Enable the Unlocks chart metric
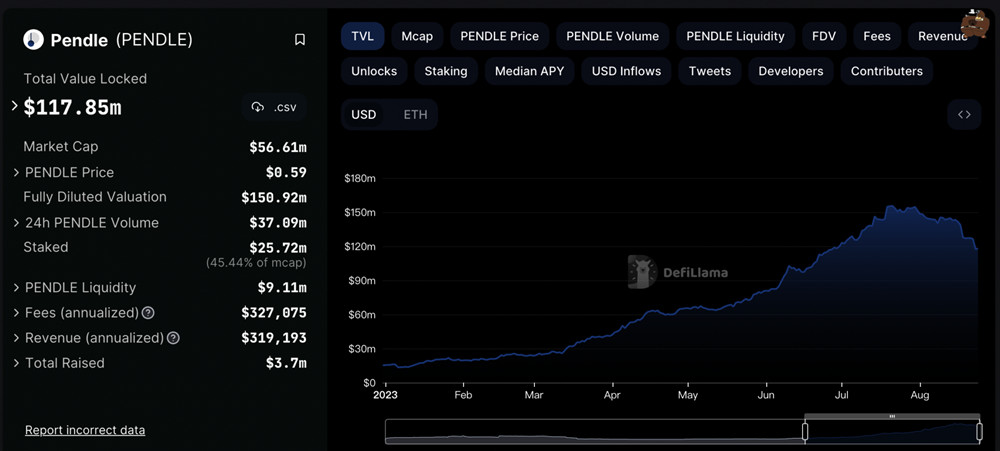The width and height of the screenshot is (1000, 451). (x=374, y=71)
